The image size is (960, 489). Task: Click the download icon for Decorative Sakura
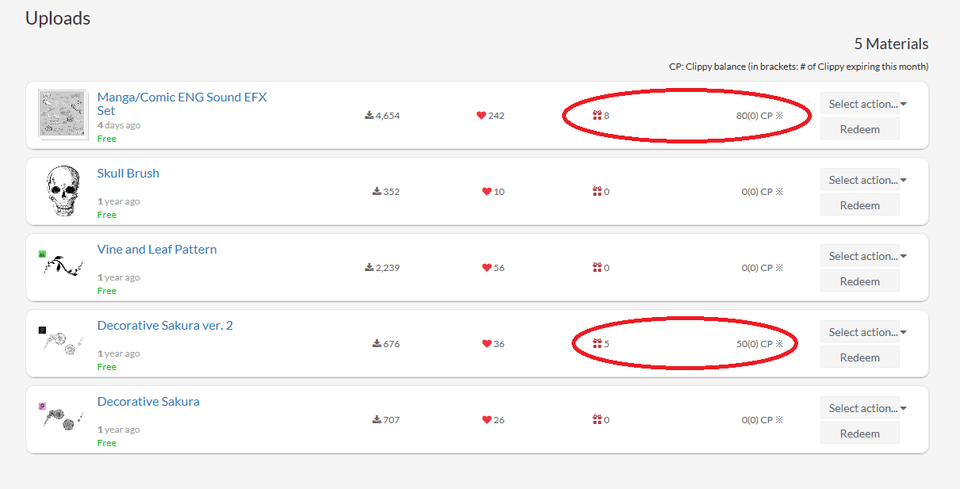click(x=377, y=420)
